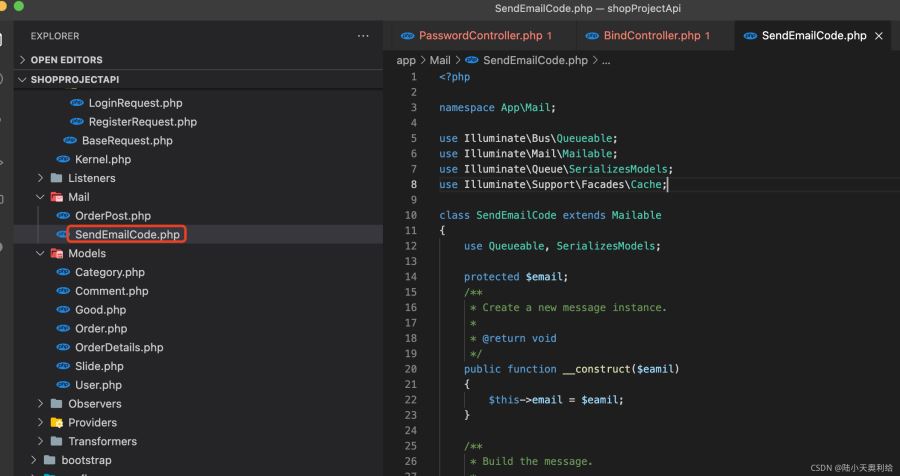Click the Providers folder icon
The width and height of the screenshot is (900, 476).
[x=56, y=423]
